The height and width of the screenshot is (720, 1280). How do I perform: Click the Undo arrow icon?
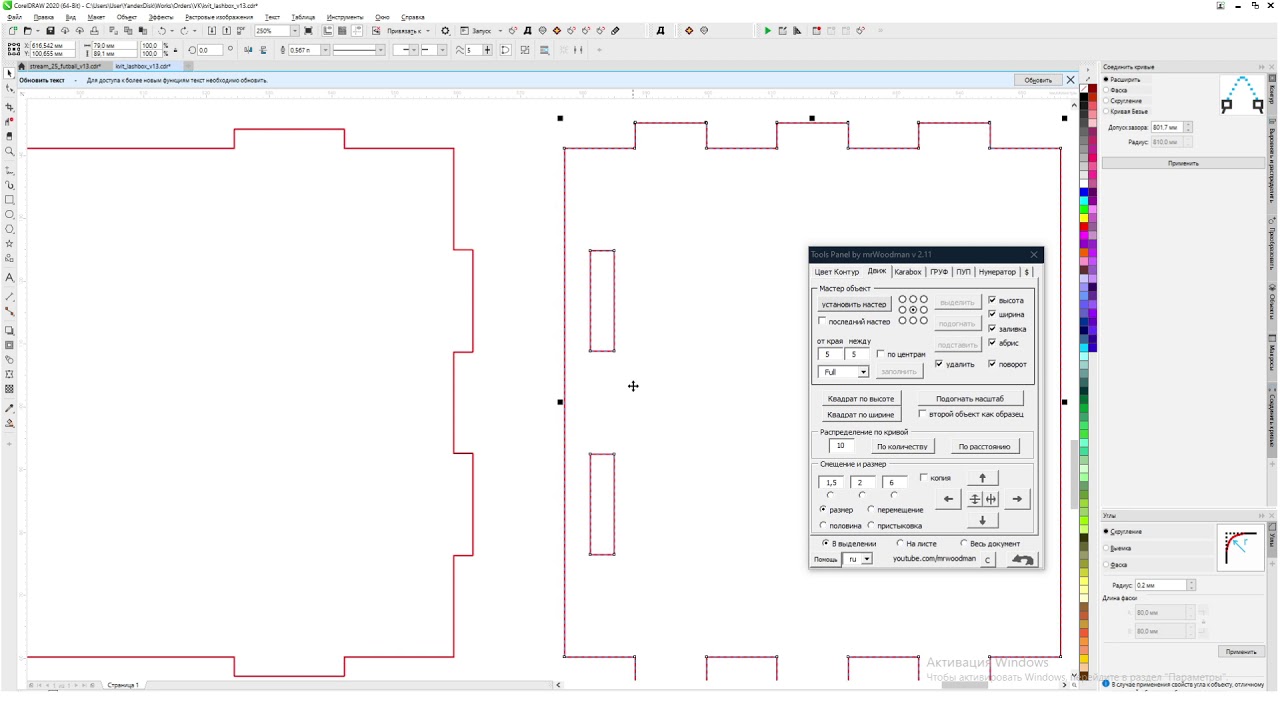(162, 31)
